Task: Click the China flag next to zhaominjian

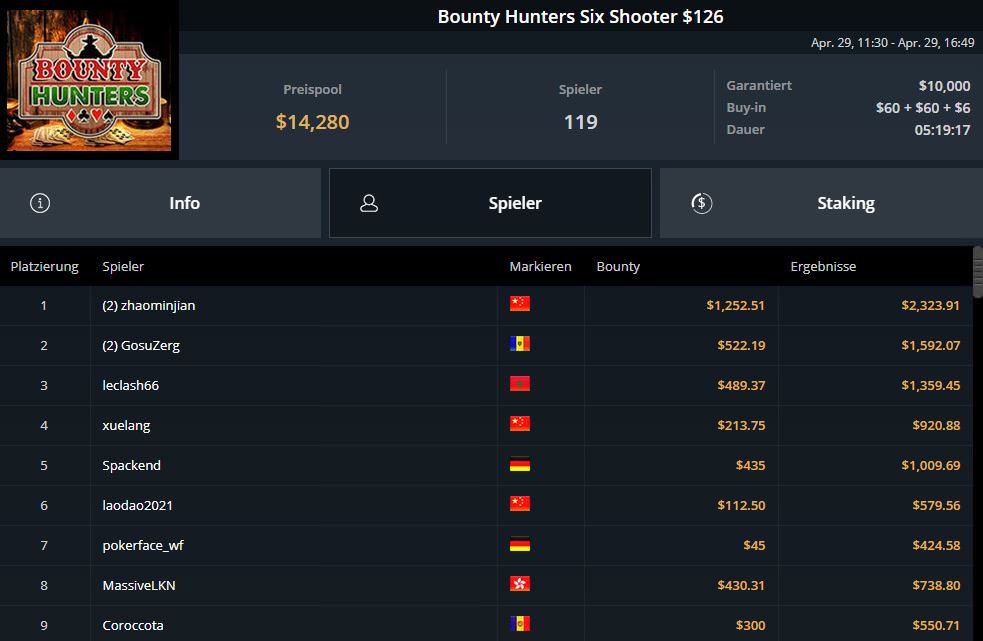Action: [519, 304]
